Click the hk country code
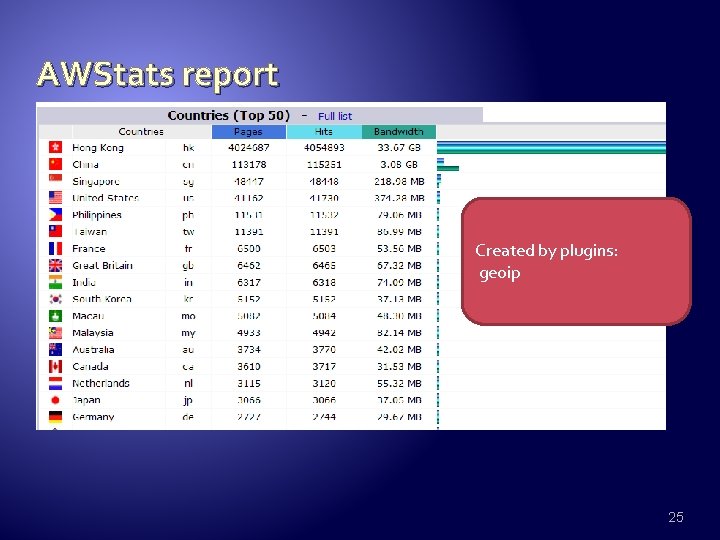720x540 pixels. (x=188, y=147)
